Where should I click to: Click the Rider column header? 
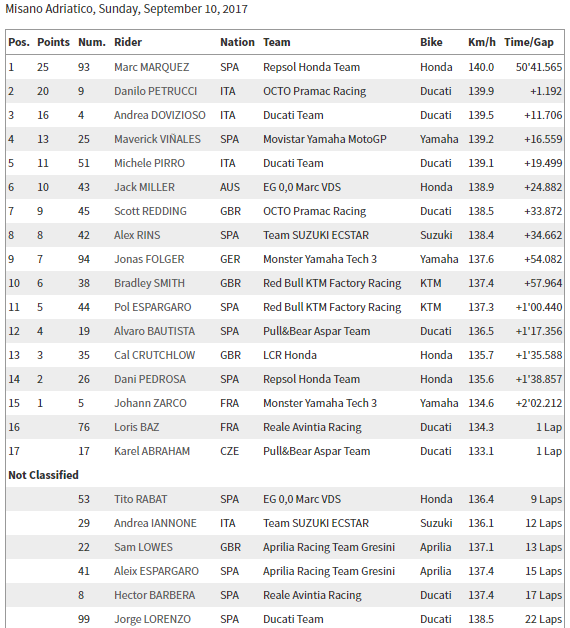[x=128, y=42]
